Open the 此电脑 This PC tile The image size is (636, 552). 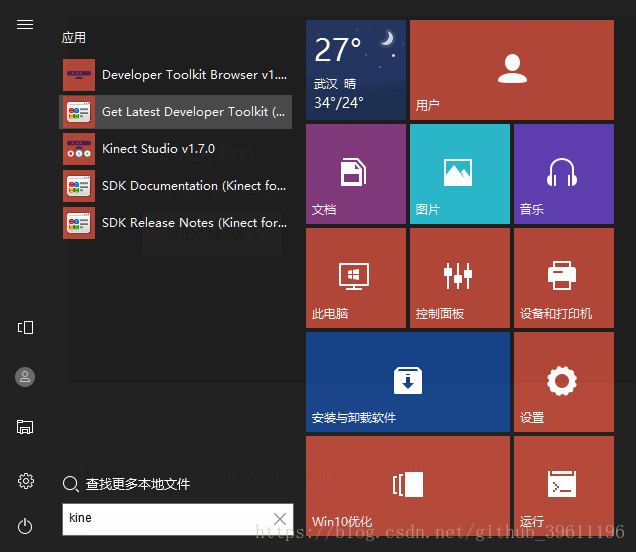356,278
